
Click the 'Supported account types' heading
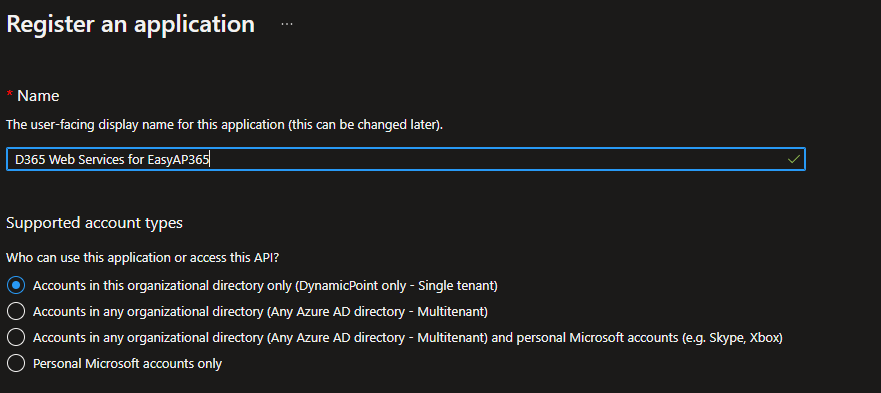[94, 223]
